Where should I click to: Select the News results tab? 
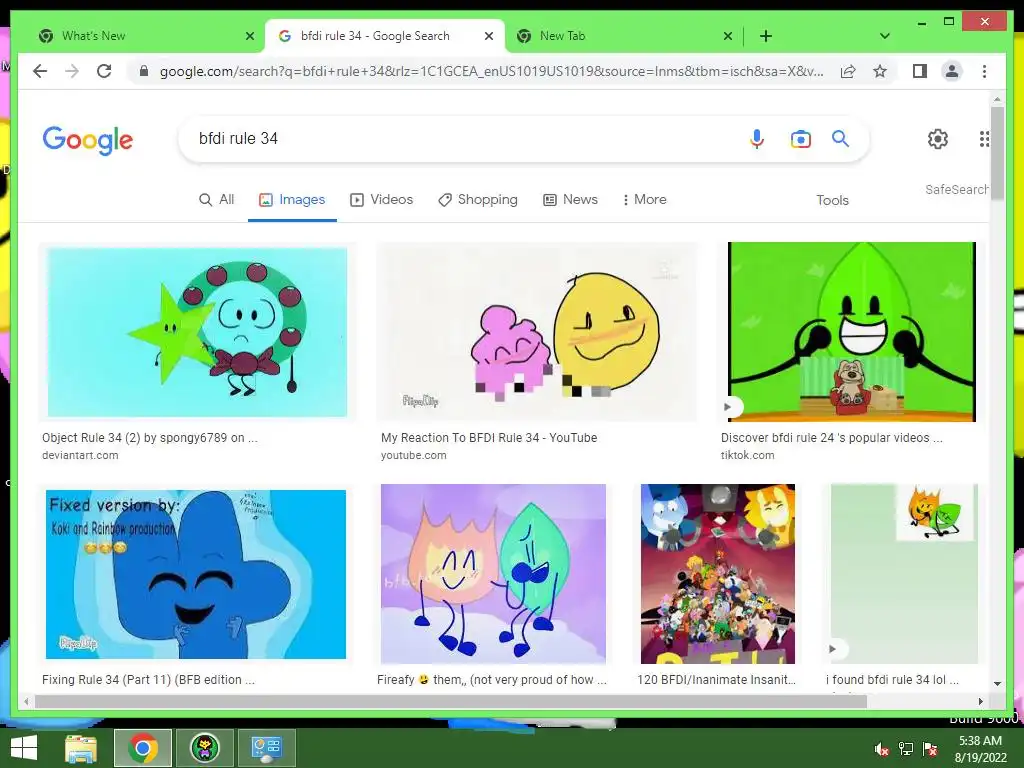(570, 199)
